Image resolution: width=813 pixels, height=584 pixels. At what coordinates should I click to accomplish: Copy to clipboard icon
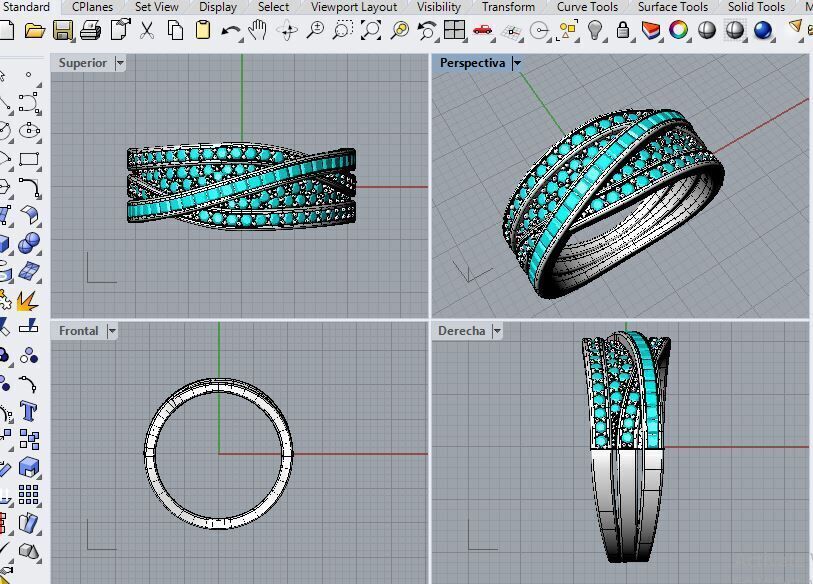(175, 31)
